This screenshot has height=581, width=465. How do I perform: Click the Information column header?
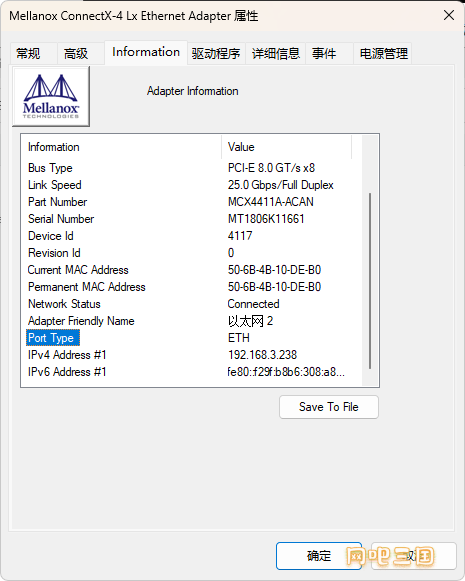(x=121, y=147)
